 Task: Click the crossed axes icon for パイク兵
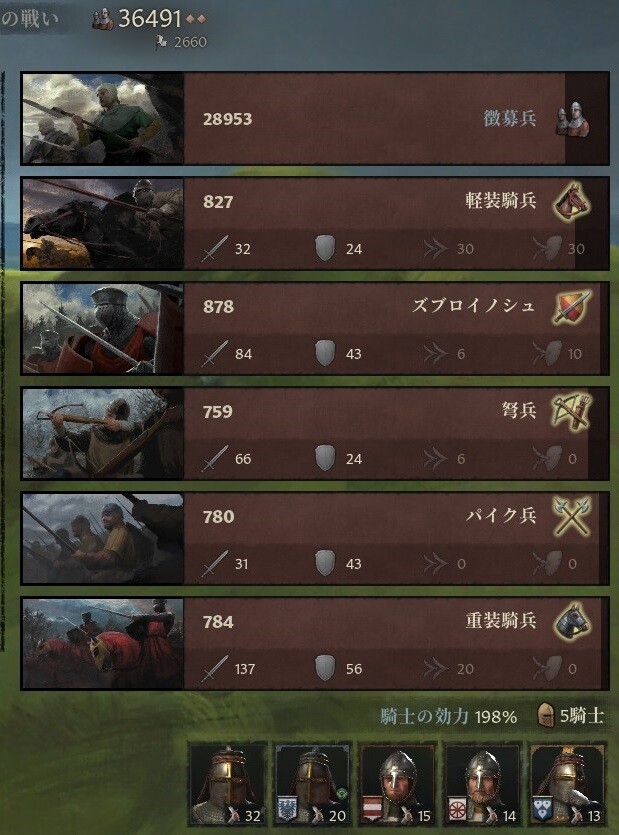pos(572,517)
